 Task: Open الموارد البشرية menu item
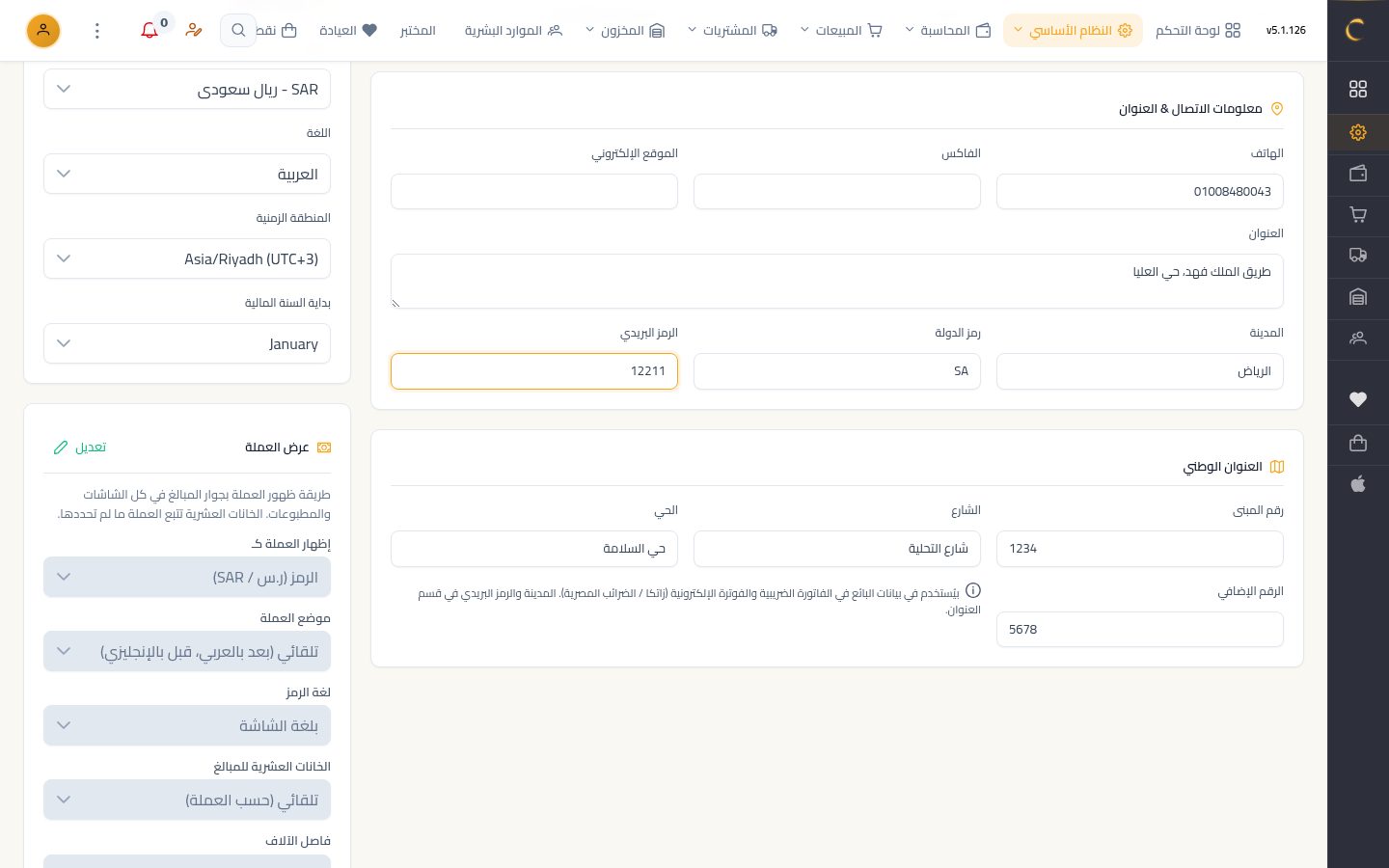[513, 31]
